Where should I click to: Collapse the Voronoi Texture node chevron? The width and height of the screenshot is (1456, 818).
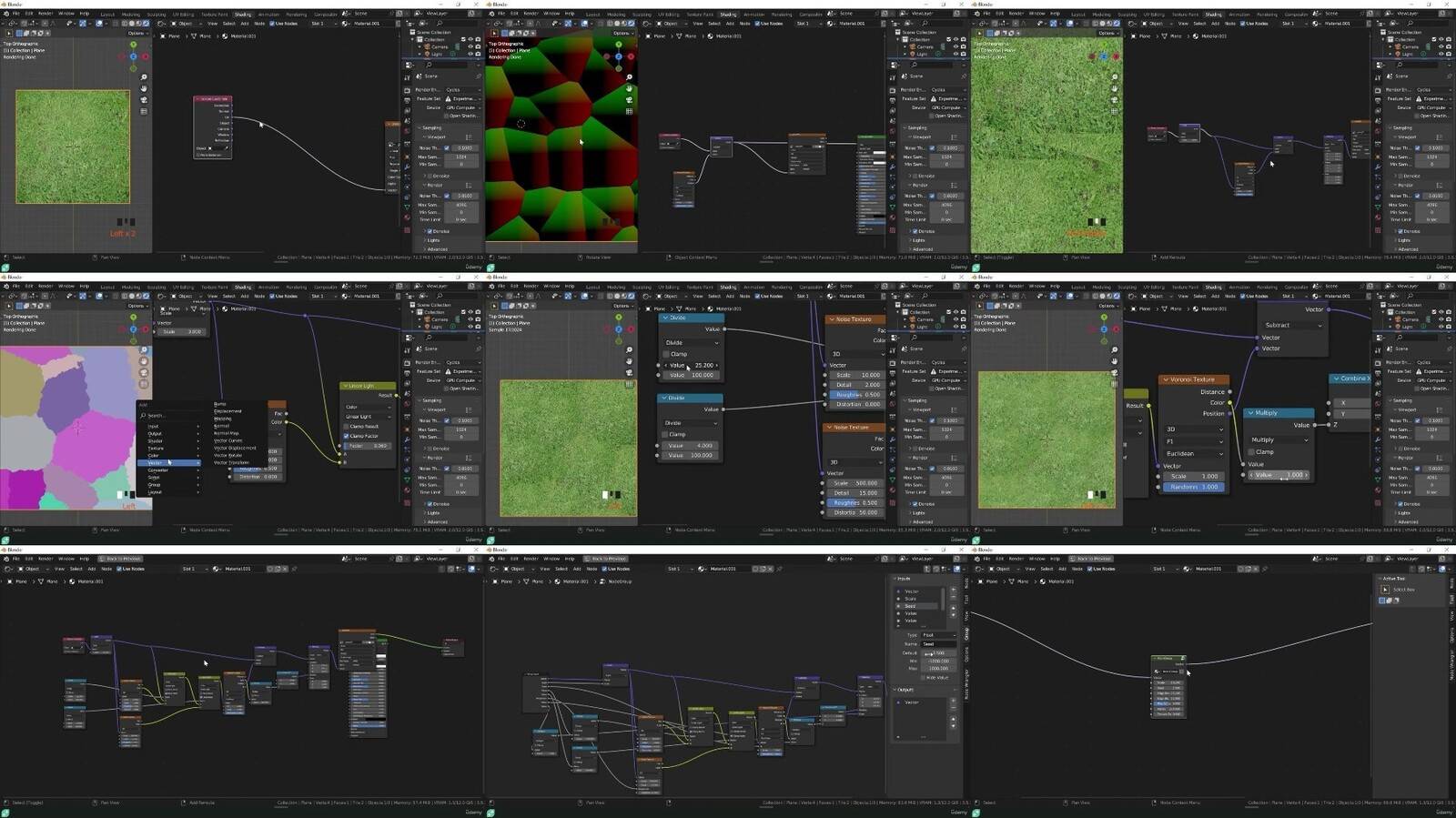coord(1165,379)
